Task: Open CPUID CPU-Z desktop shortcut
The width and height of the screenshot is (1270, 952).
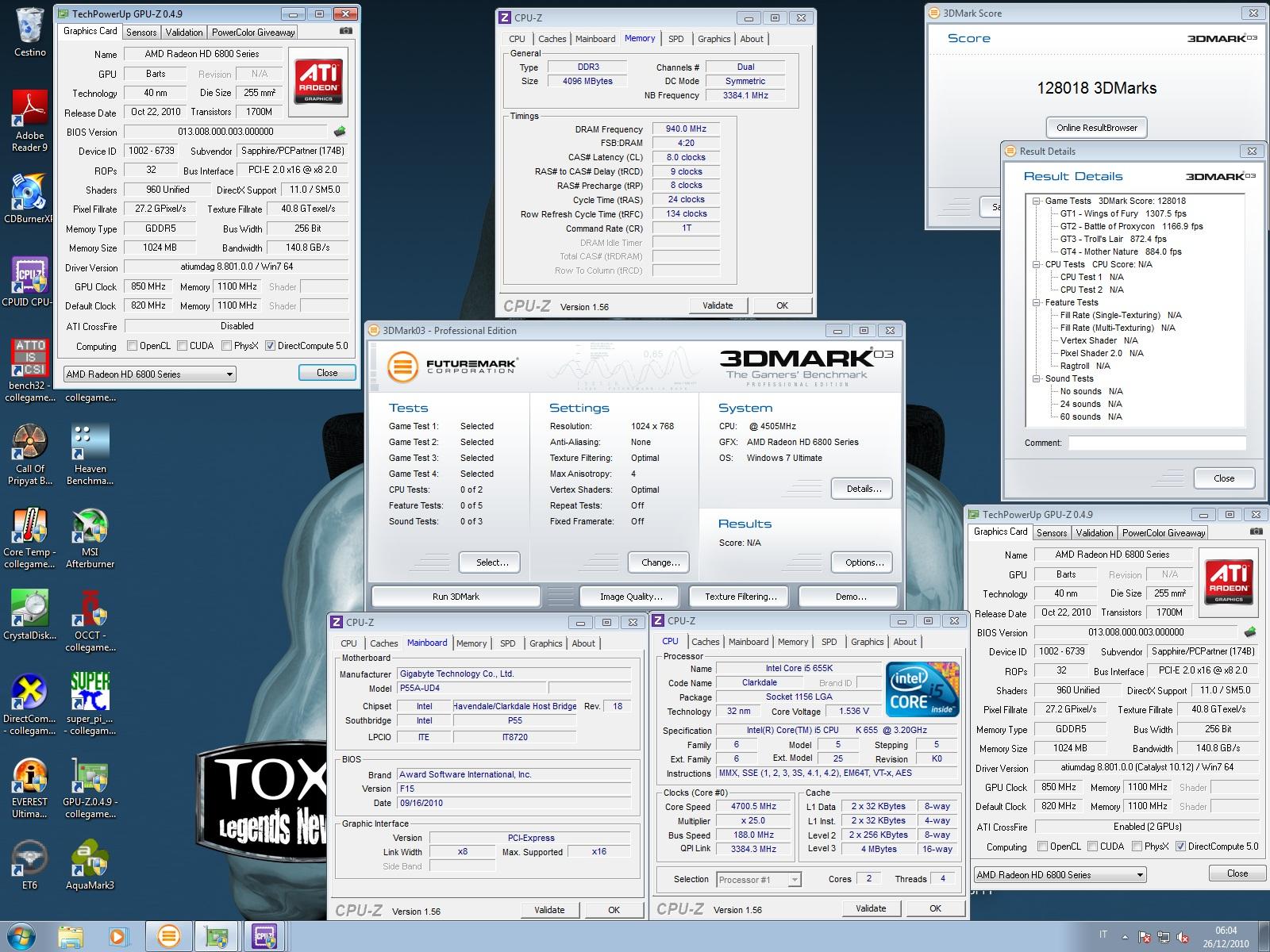Action: [x=29, y=282]
